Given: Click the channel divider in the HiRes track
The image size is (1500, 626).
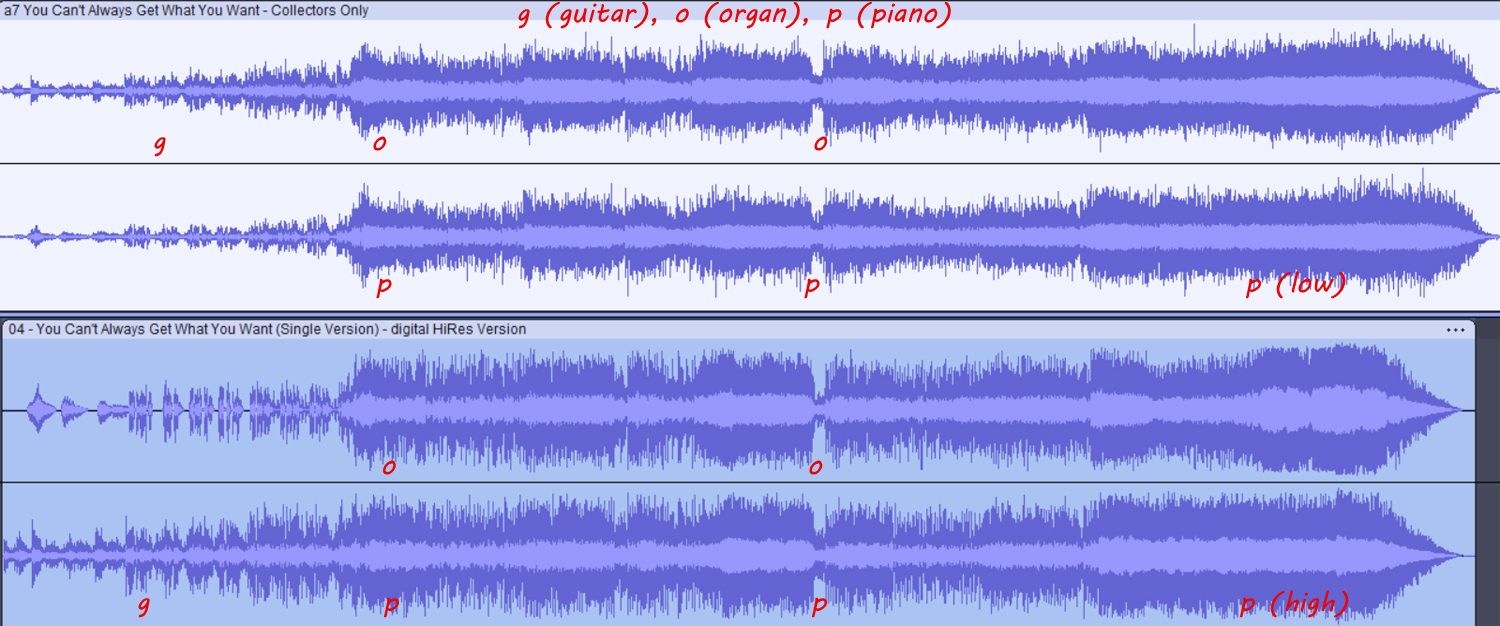Looking at the screenshot, I should click(x=750, y=483).
